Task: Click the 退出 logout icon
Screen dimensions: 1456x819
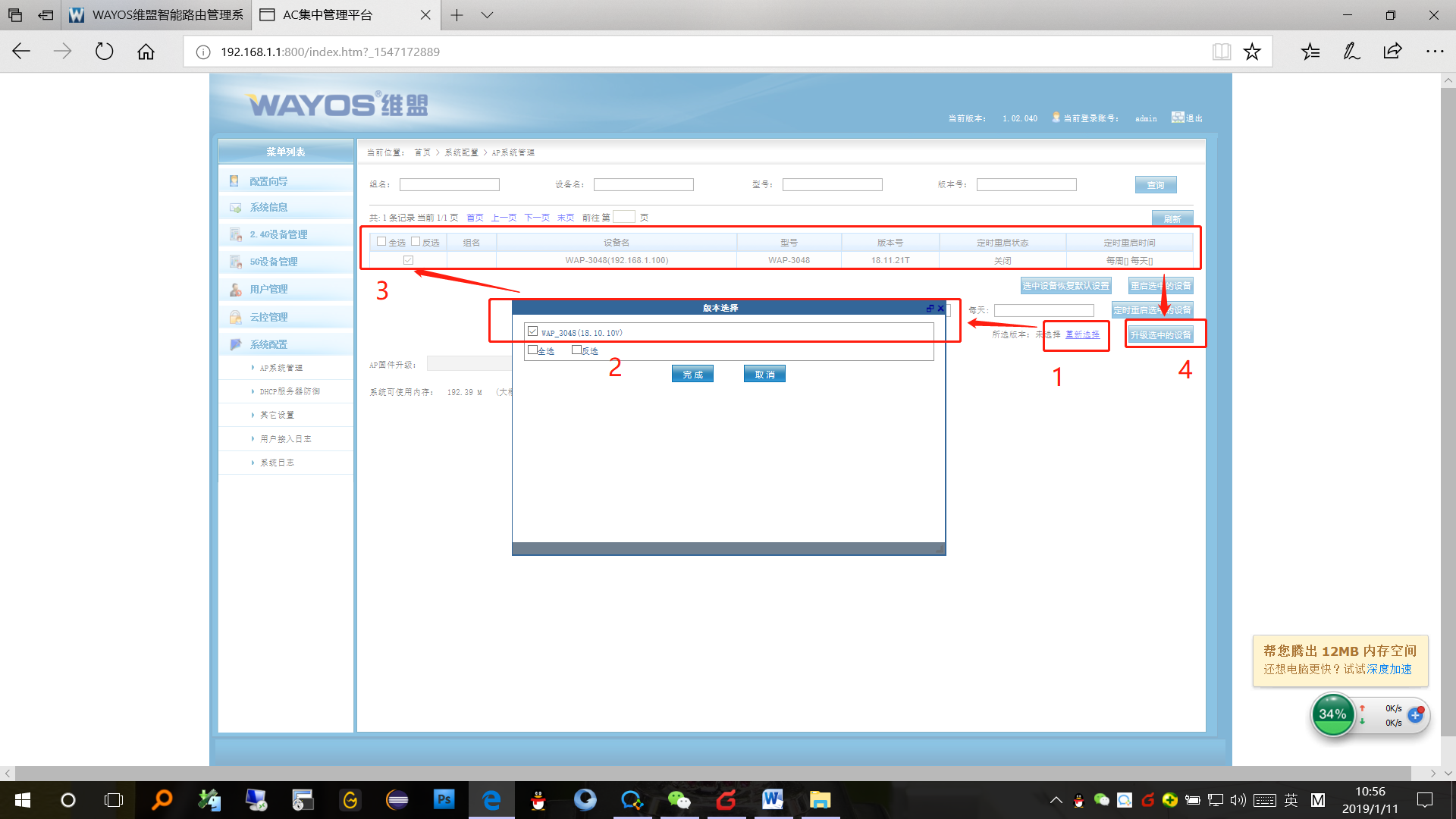Action: 1177,117
